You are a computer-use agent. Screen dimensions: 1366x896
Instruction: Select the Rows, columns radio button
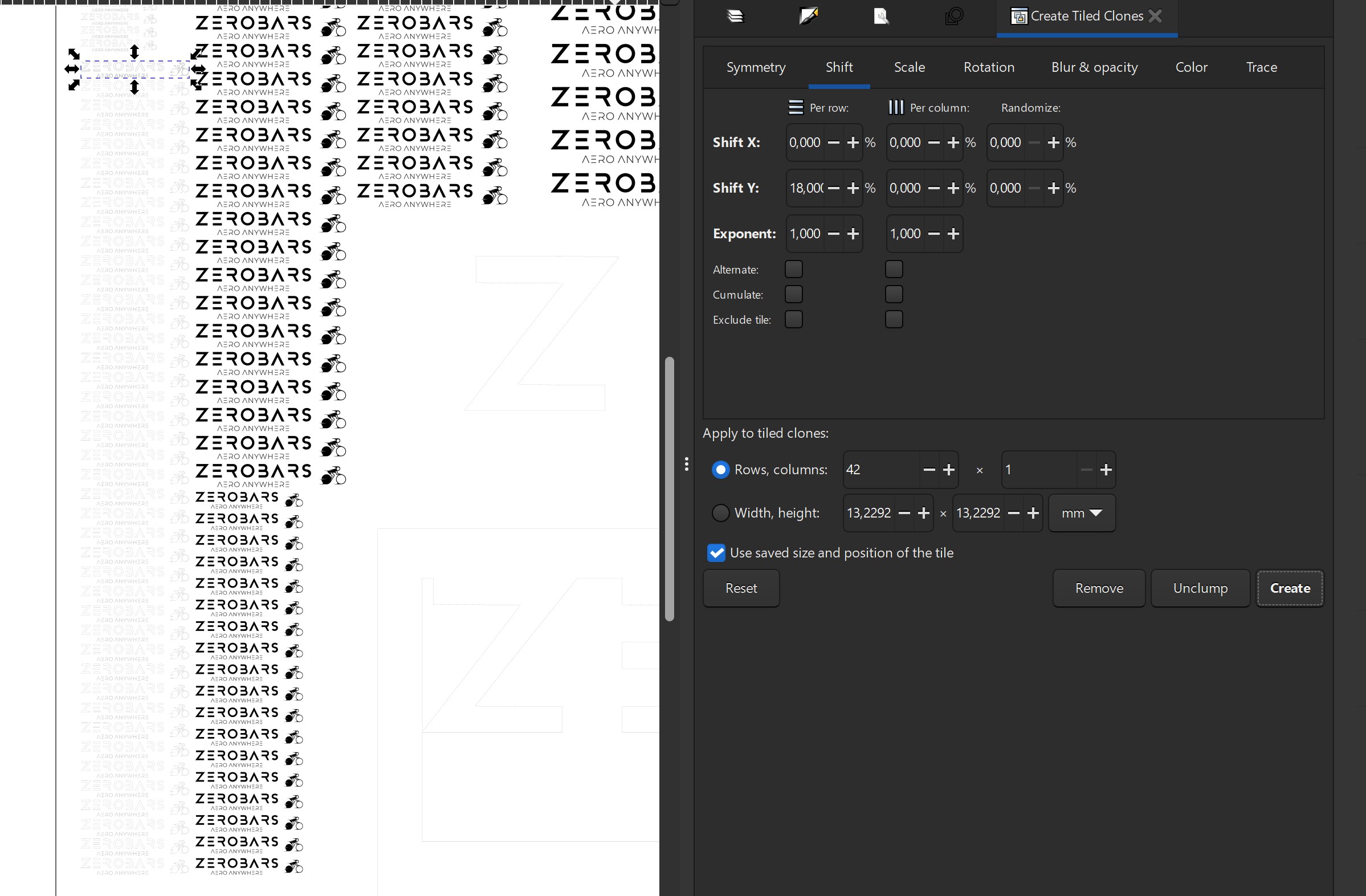tap(720, 470)
